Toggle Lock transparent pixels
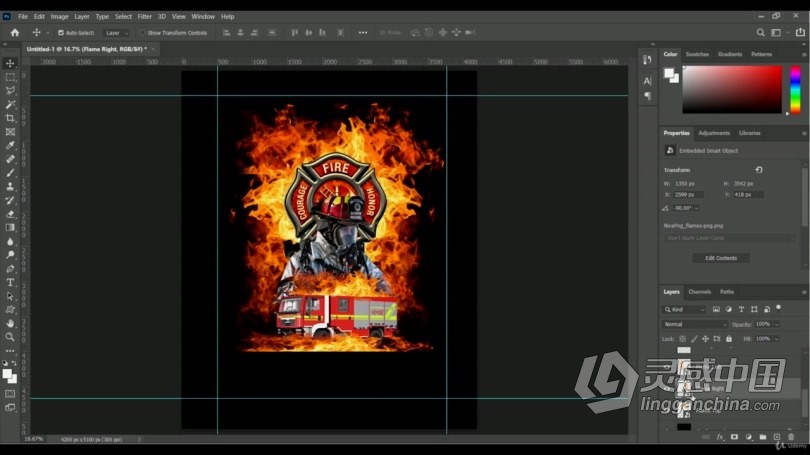The height and width of the screenshot is (455, 810). [682, 339]
